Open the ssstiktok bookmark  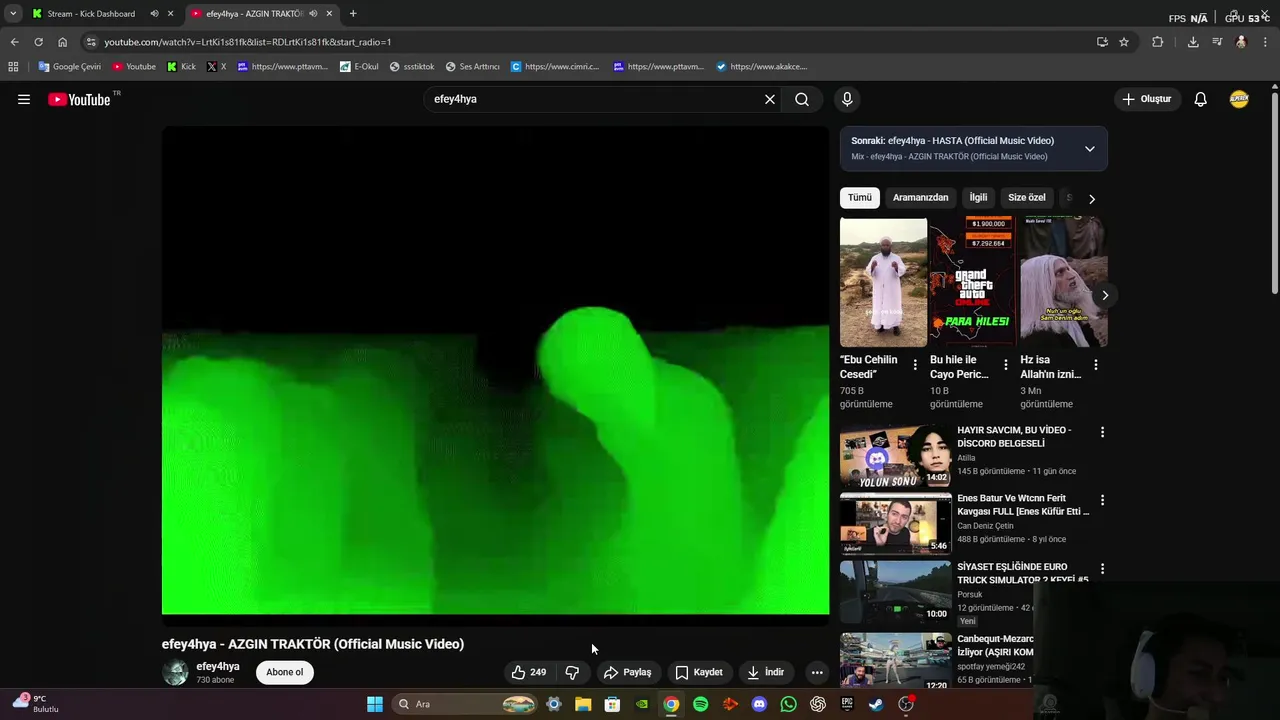[x=412, y=67]
